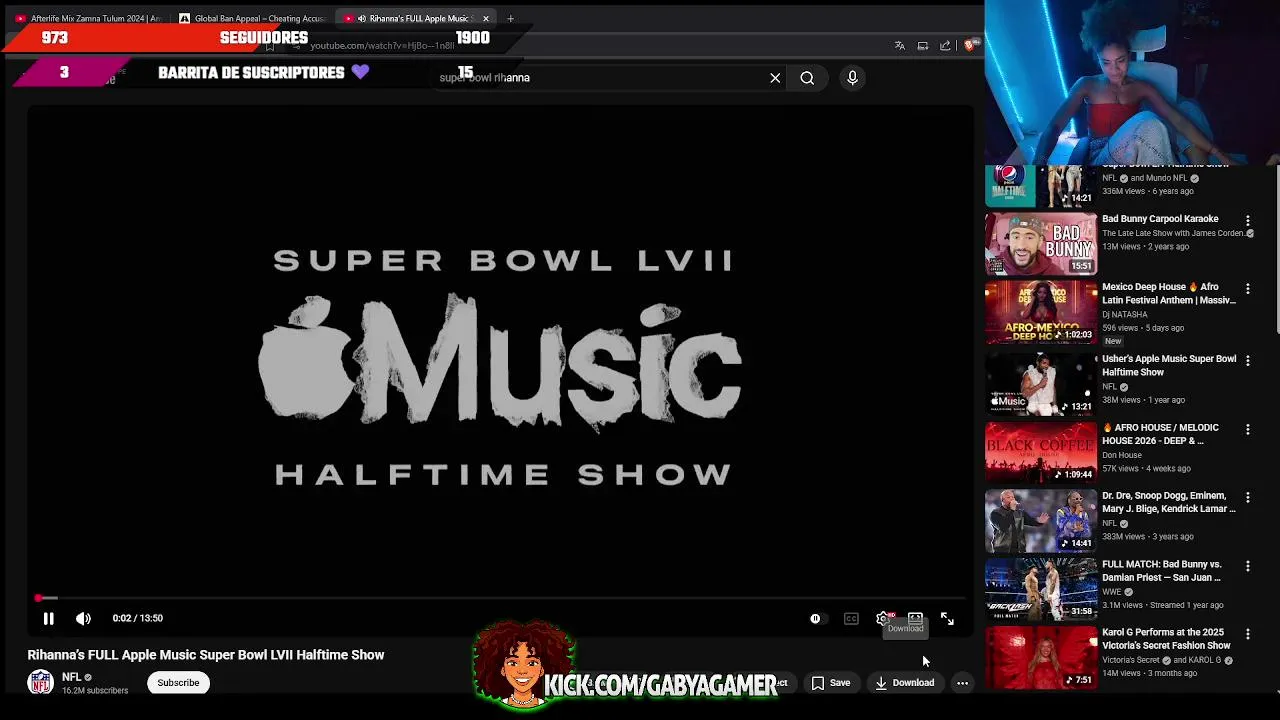Click the browser translate page icon
This screenshot has height=720, width=1280.
(899, 46)
